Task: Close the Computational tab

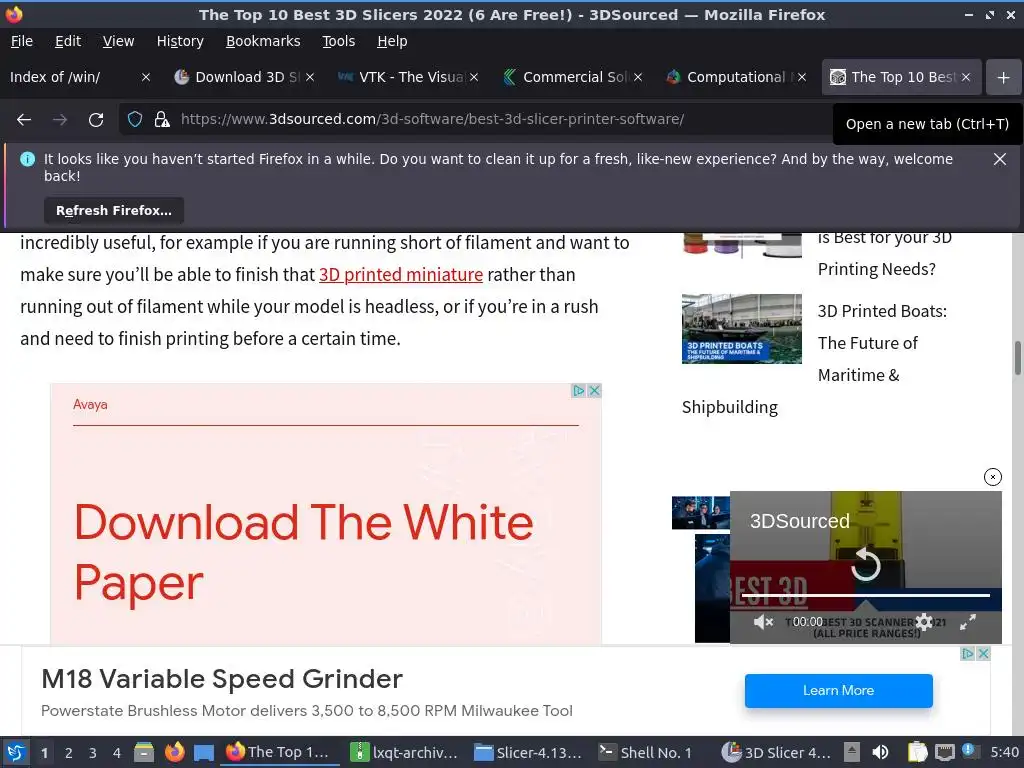Action: (x=802, y=77)
